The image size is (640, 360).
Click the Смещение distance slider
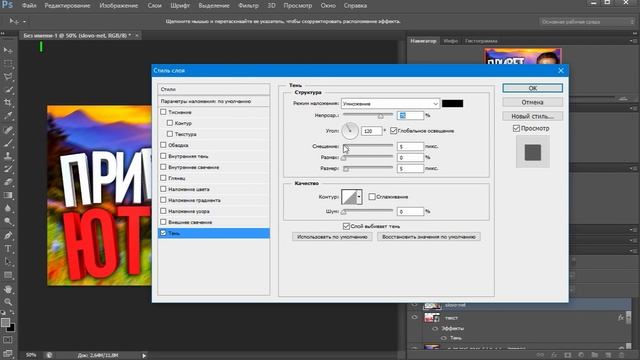(368, 146)
